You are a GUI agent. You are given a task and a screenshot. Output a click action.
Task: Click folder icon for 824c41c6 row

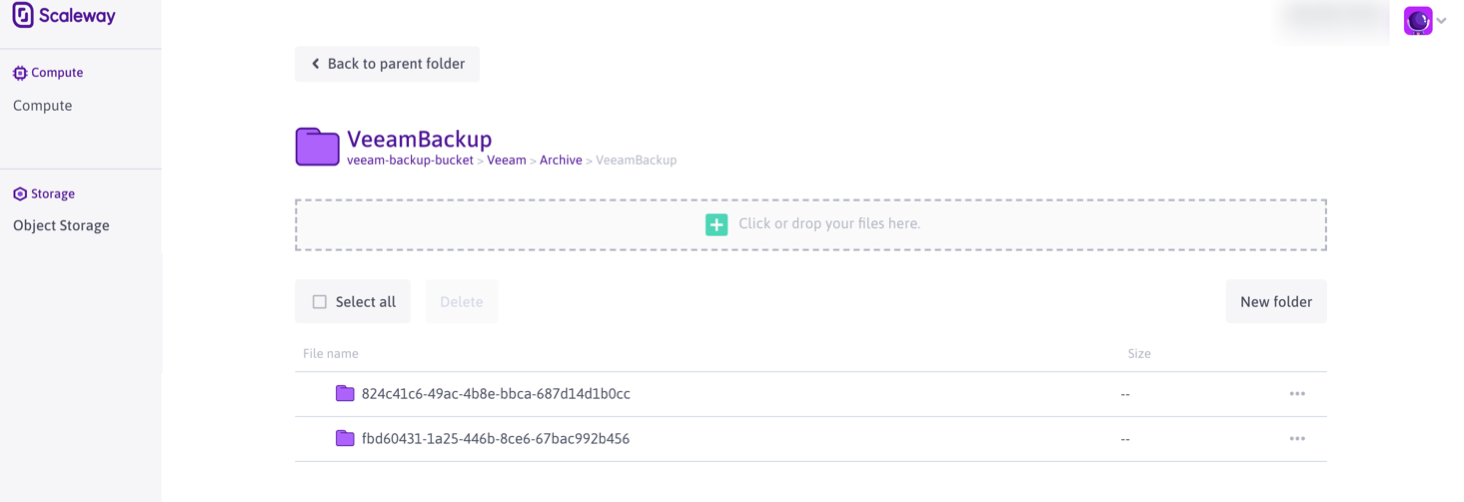345,394
